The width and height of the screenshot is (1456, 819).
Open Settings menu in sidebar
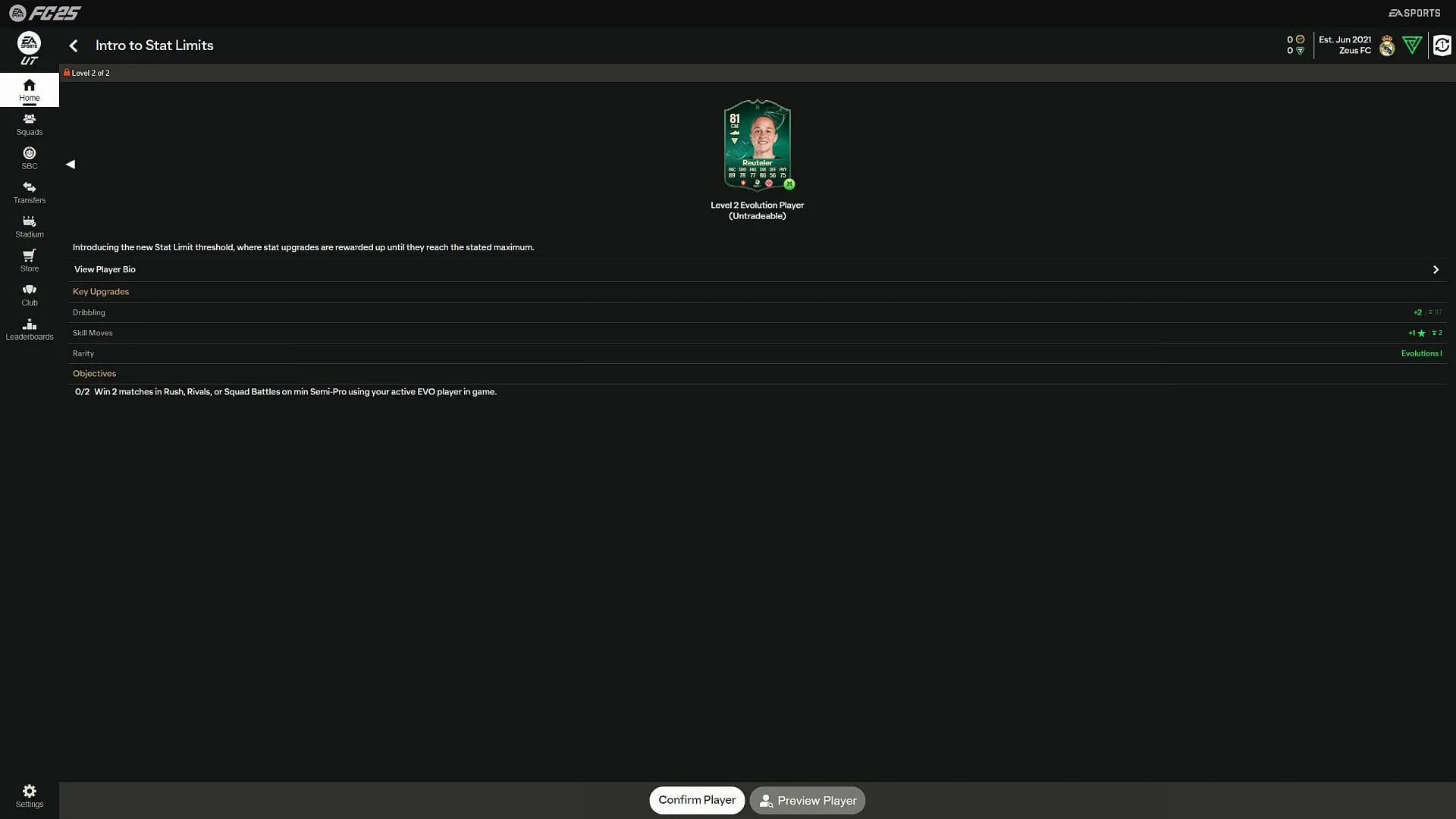click(29, 795)
